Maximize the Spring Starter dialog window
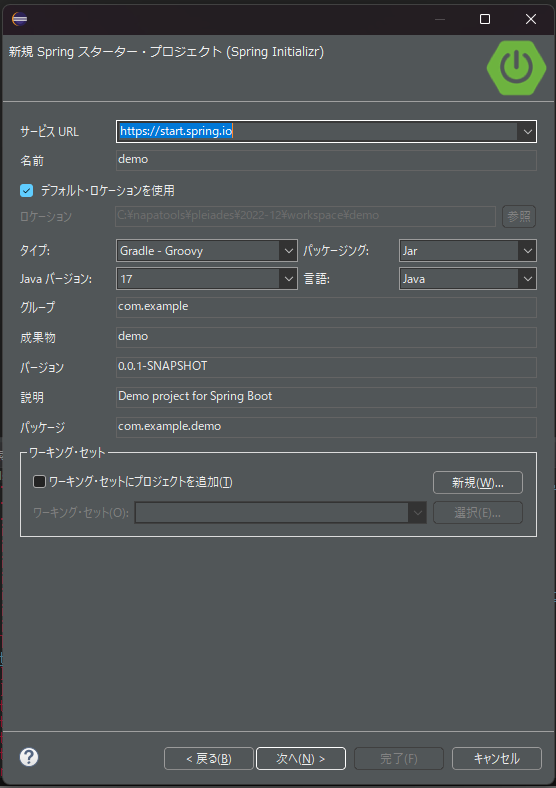The width and height of the screenshot is (556, 788). (485, 19)
